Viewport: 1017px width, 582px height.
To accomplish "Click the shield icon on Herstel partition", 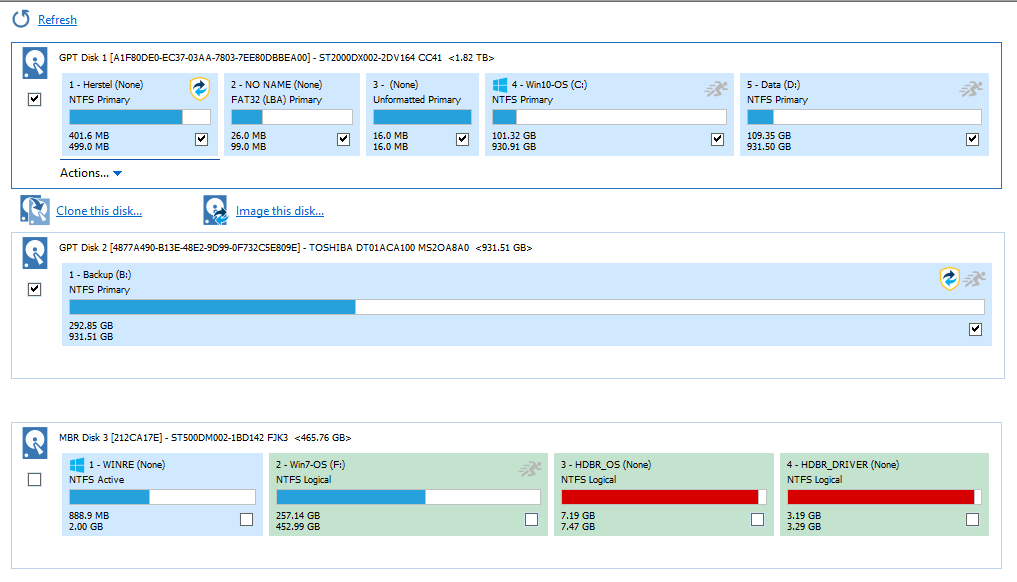I will [x=200, y=89].
